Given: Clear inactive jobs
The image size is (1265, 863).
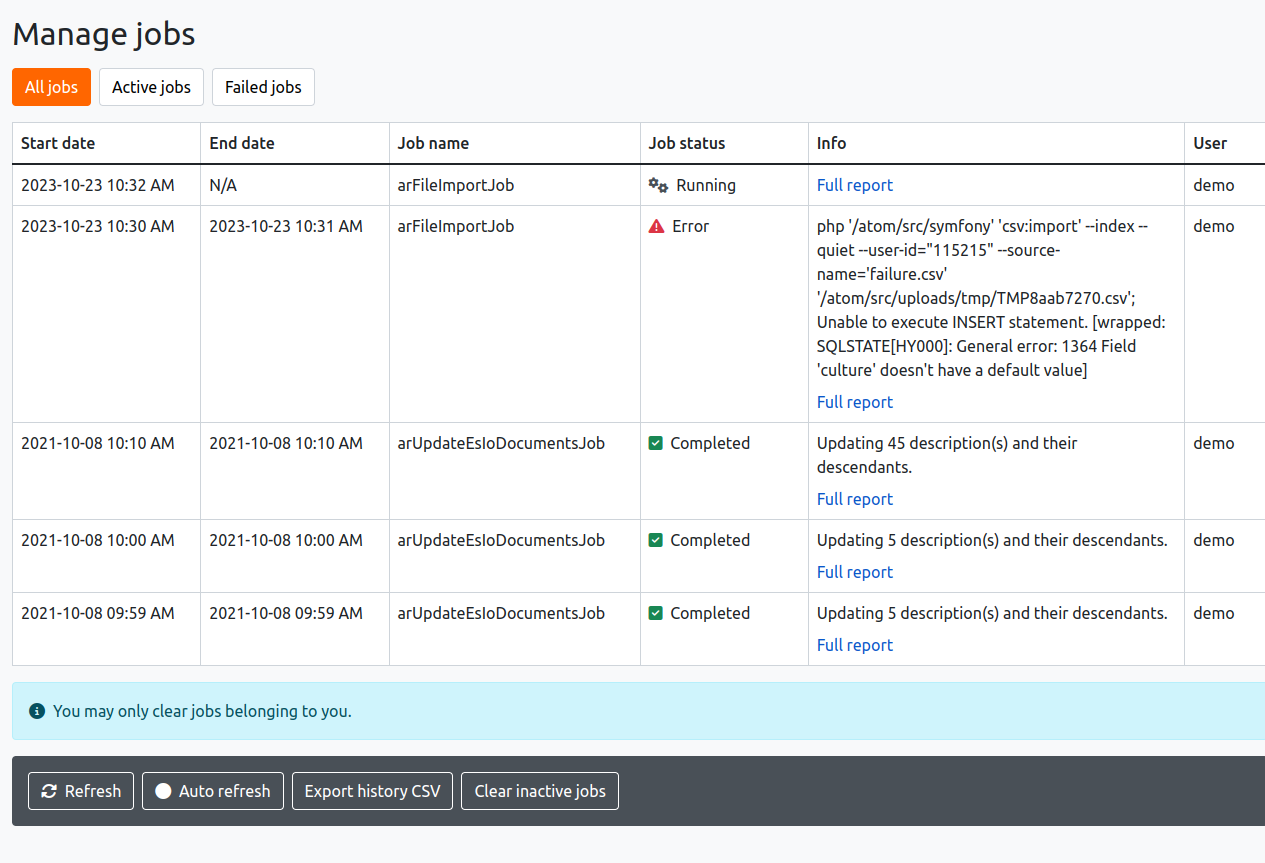Looking at the screenshot, I should pos(539,791).
